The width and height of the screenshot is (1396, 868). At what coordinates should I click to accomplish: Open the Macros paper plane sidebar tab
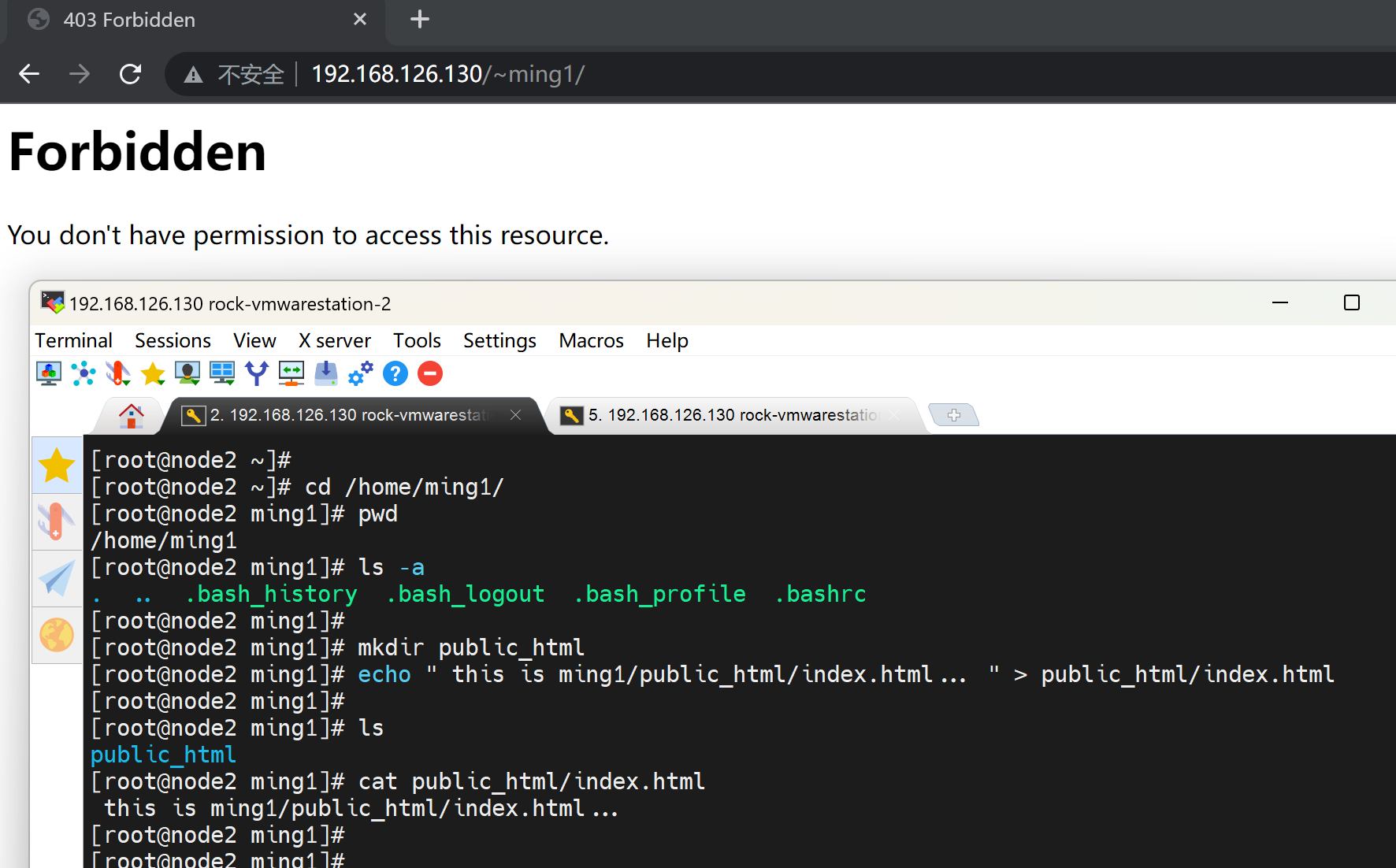coord(57,579)
